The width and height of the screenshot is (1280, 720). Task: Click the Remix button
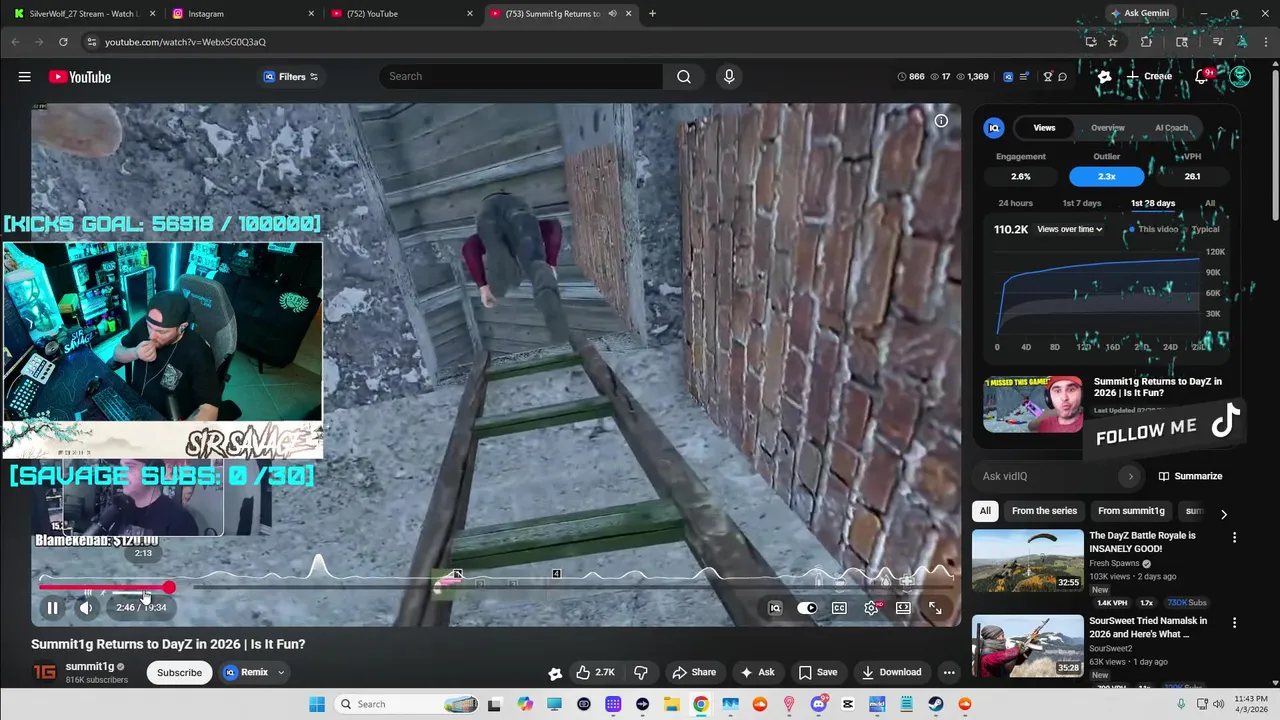coord(246,672)
